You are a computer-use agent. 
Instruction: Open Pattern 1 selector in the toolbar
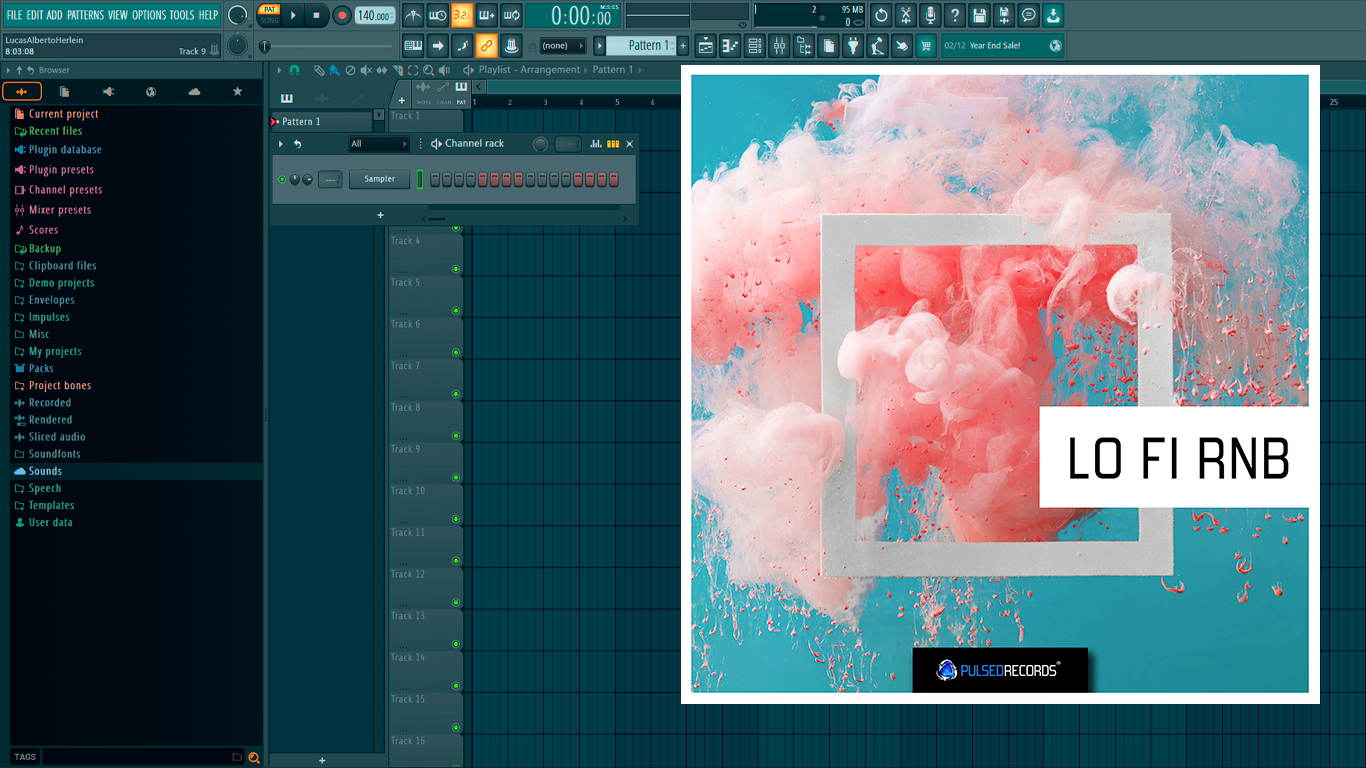point(640,45)
